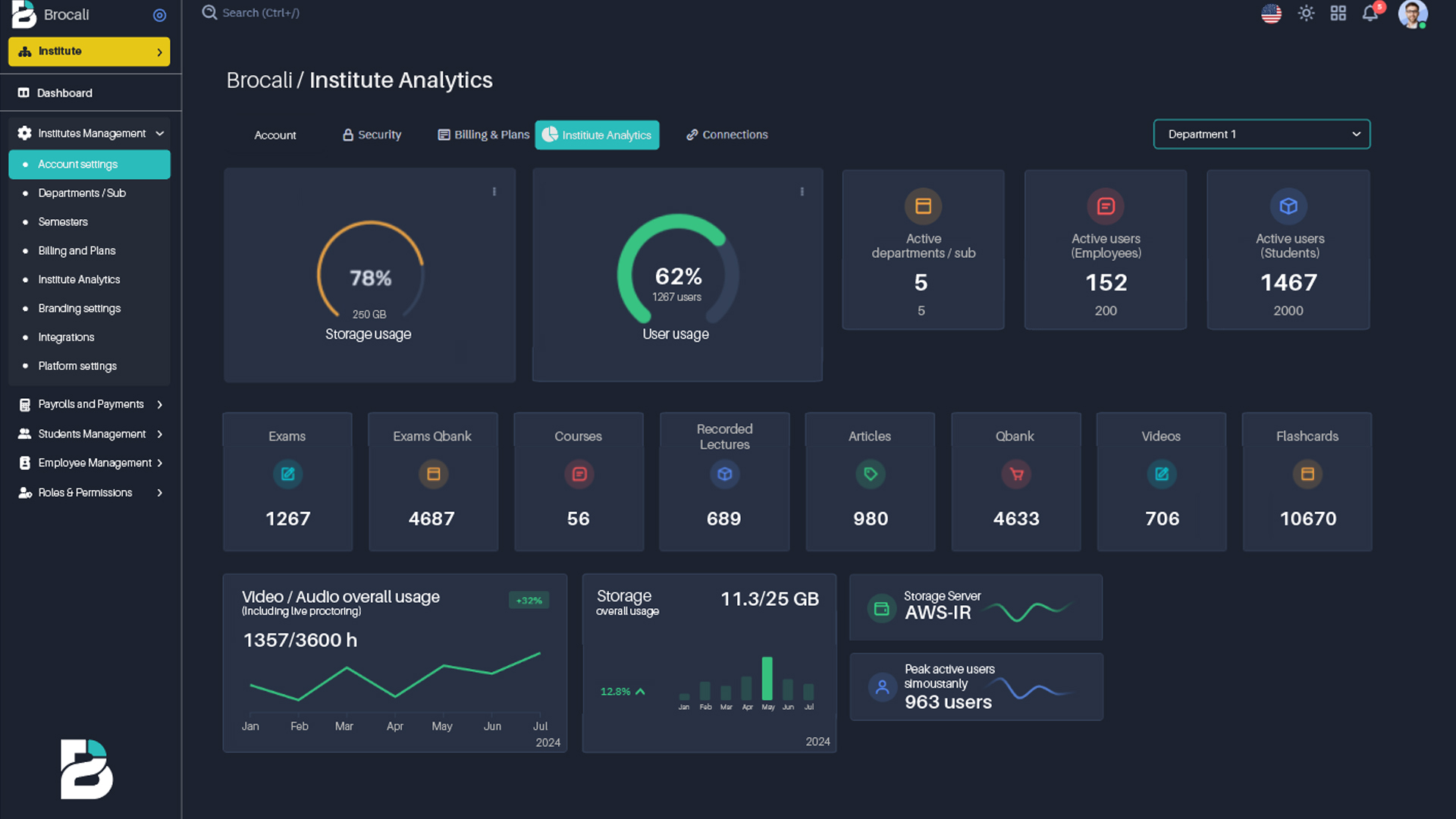Click the Videos card edit icon
The height and width of the screenshot is (819, 1456).
coord(1162,474)
